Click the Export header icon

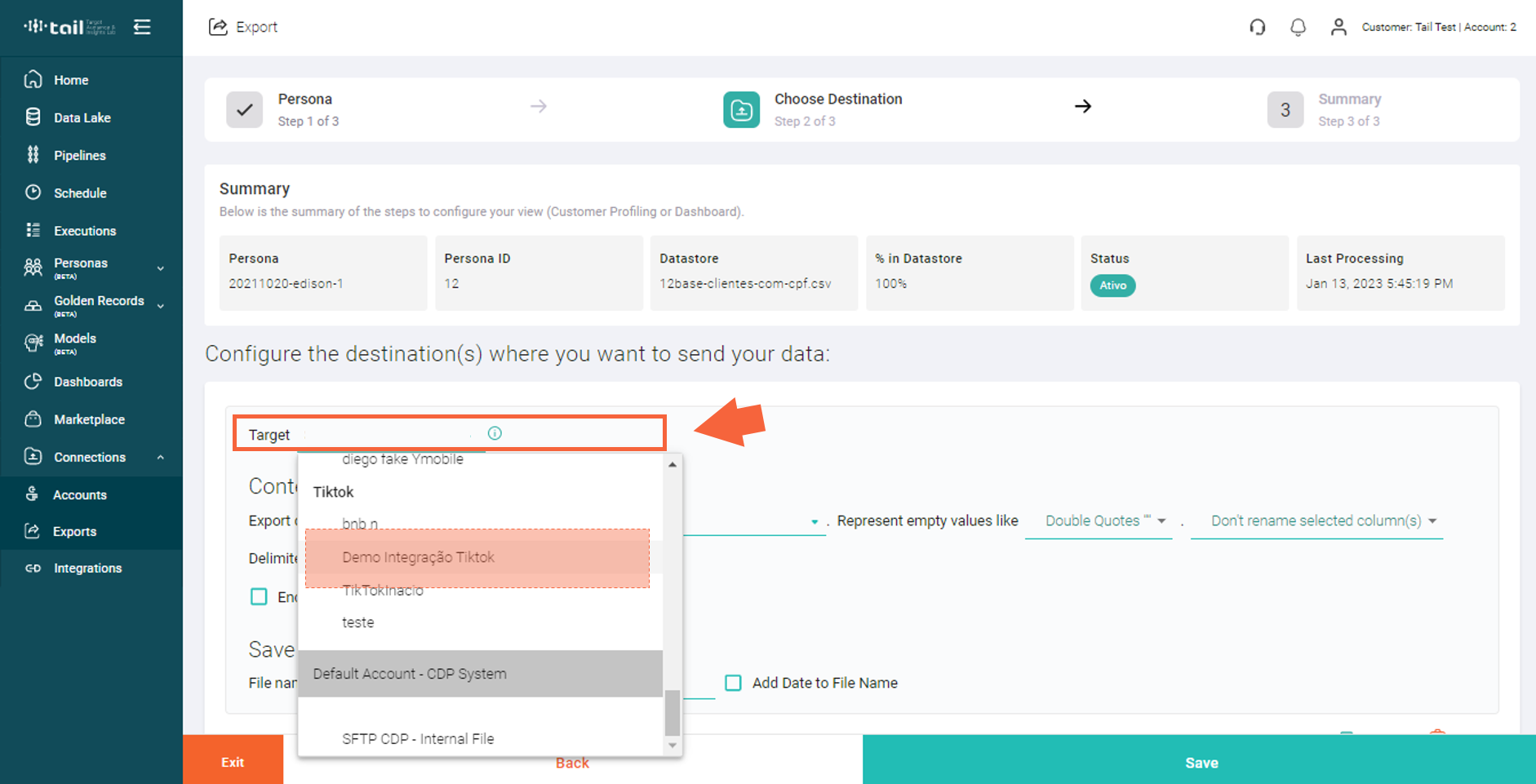tap(218, 27)
